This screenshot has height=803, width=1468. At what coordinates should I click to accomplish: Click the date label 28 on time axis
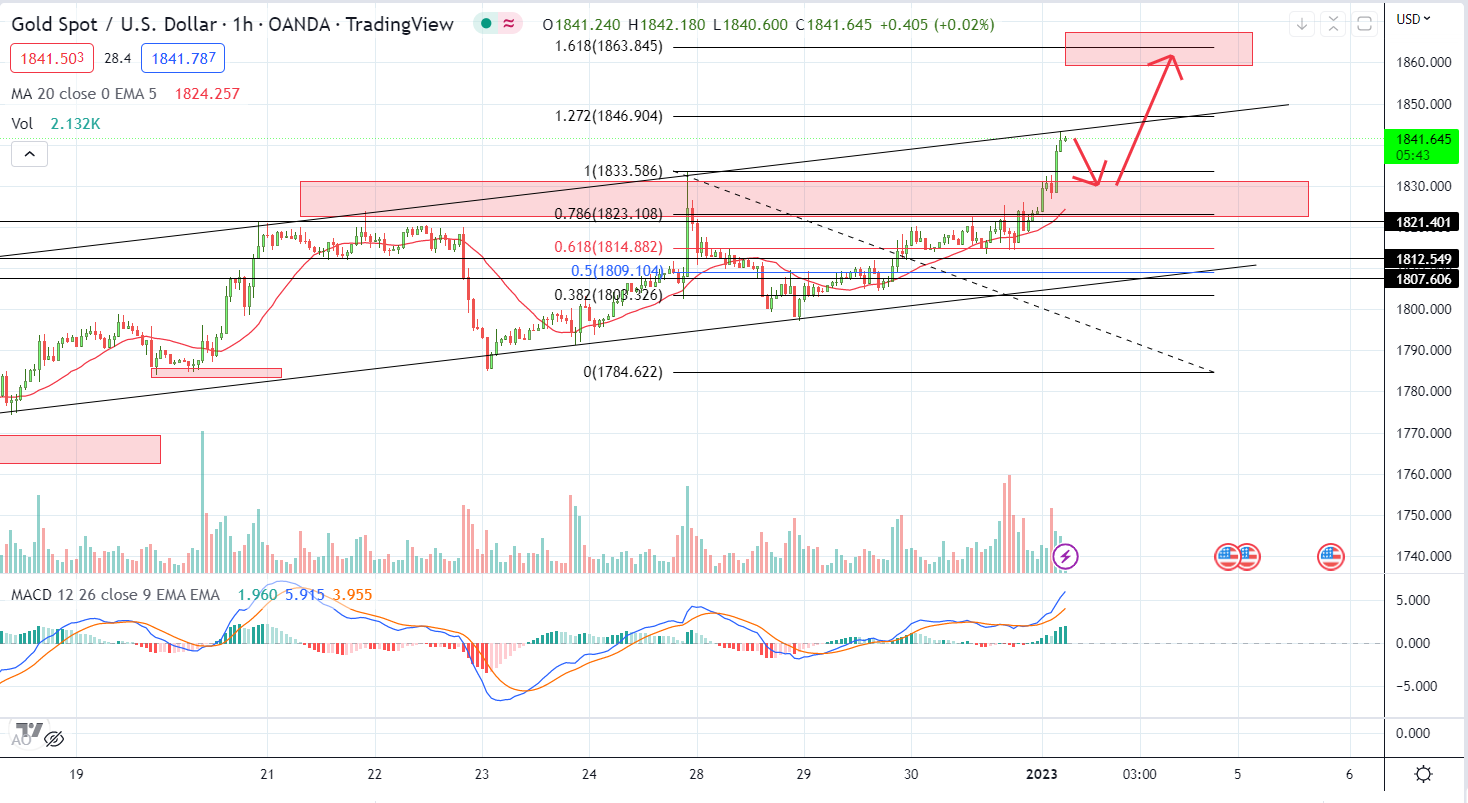click(696, 774)
